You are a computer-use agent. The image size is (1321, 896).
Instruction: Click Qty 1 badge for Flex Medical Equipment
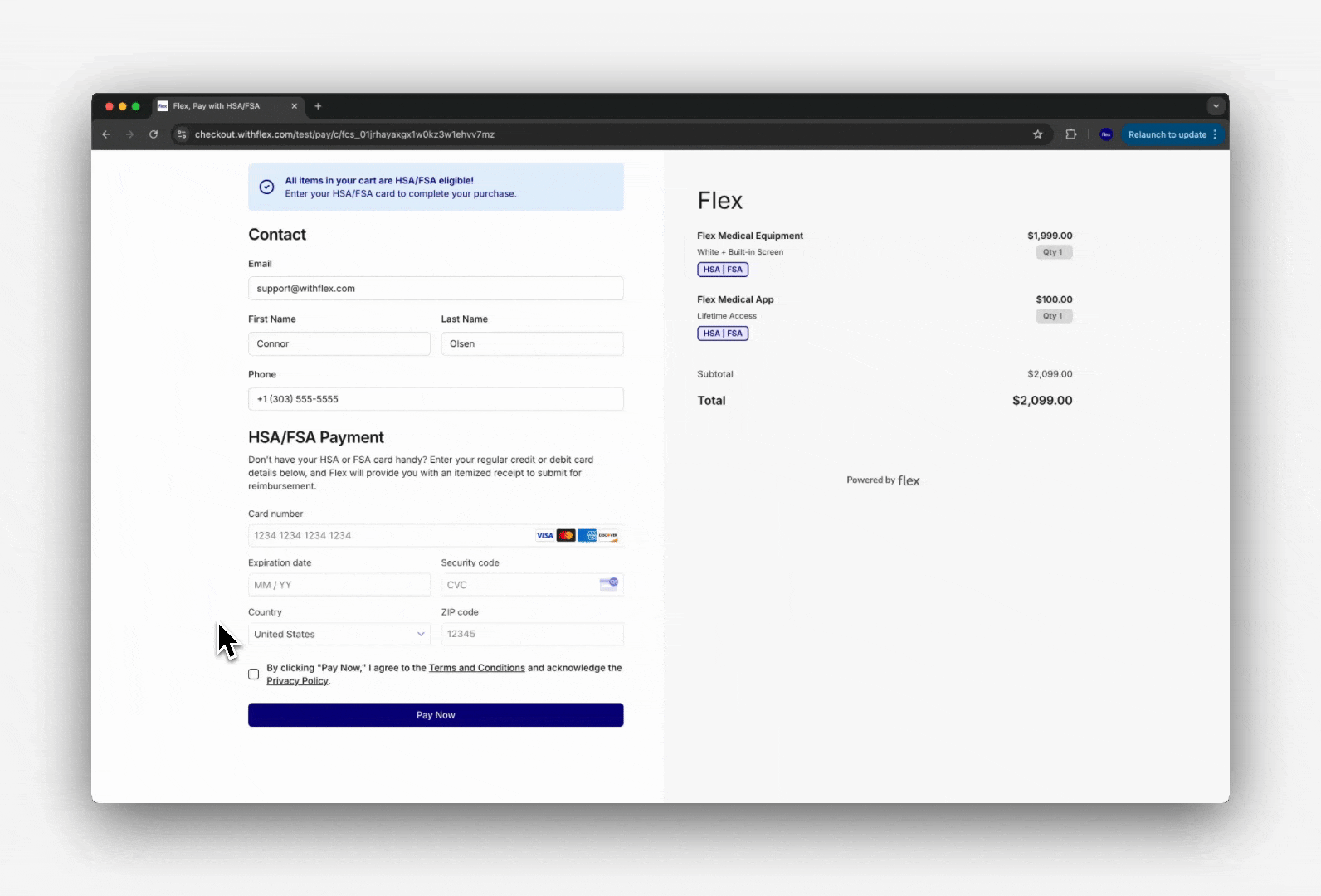pos(1054,252)
